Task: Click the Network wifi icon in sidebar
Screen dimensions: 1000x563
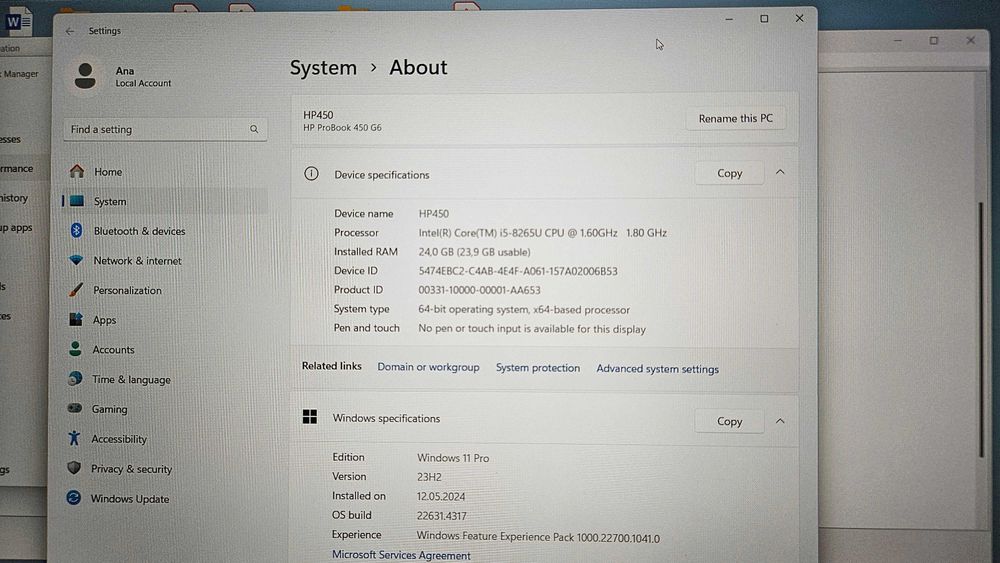Action: coord(76,260)
